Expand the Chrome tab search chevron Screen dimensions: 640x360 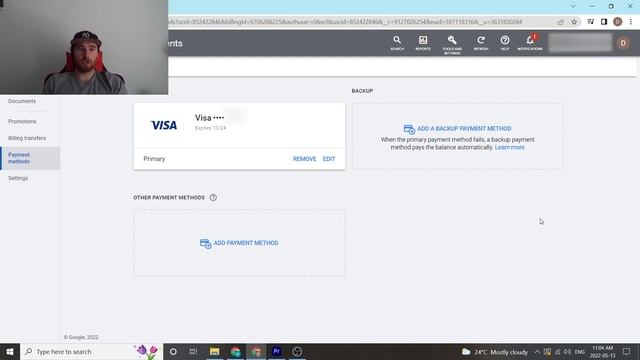(x=573, y=6)
